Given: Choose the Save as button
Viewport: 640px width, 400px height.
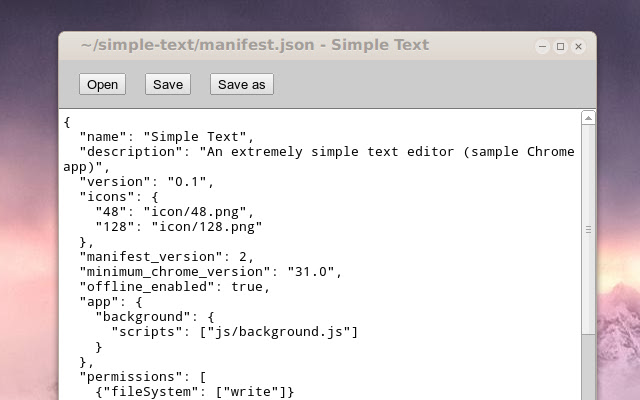Looking at the screenshot, I should point(242,84).
